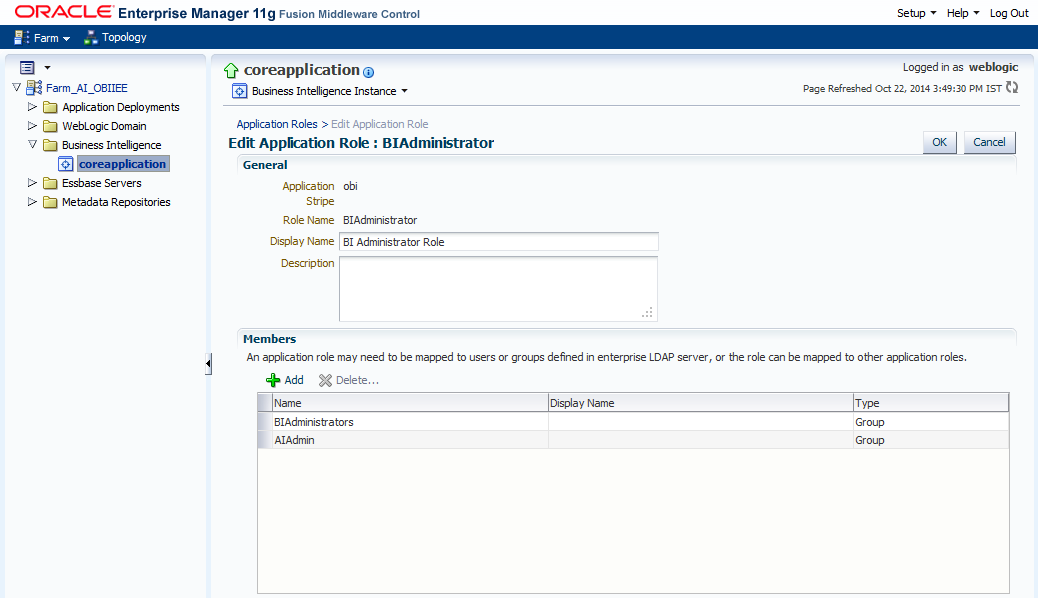Select Farm_AI_OBIIEE in the tree
The height and width of the screenshot is (598, 1039).
pyautogui.click(x=87, y=88)
